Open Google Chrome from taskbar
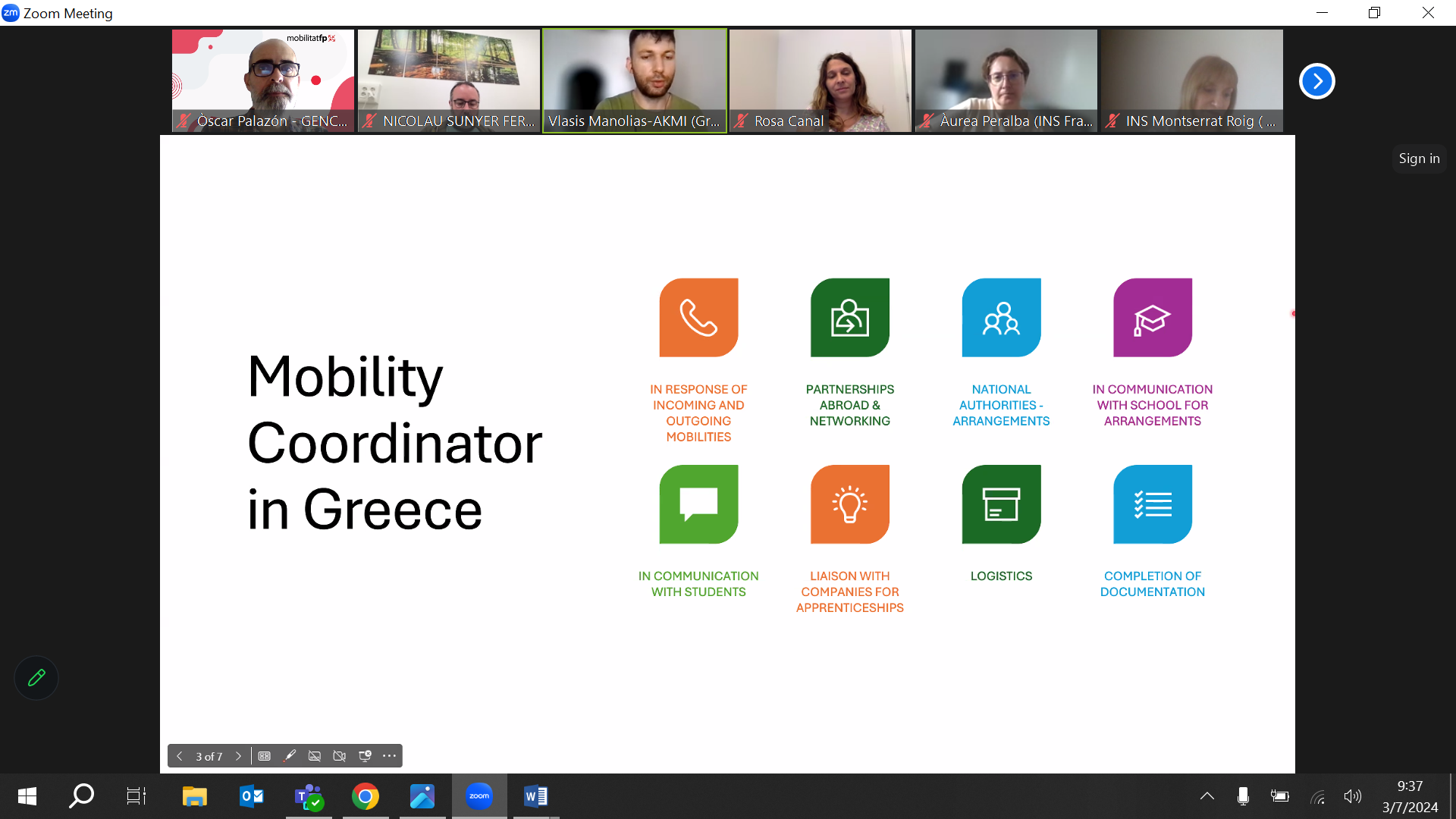The width and height of the screenshot is (1456, 819). [366, 796]
